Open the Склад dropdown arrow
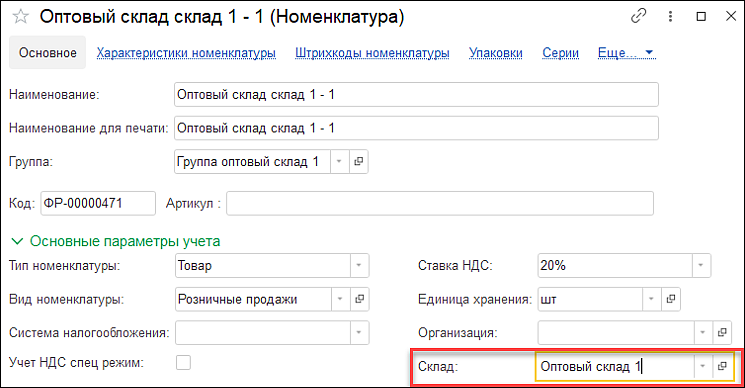This screenshot has height=388, width=745. (x=703, y=366)
